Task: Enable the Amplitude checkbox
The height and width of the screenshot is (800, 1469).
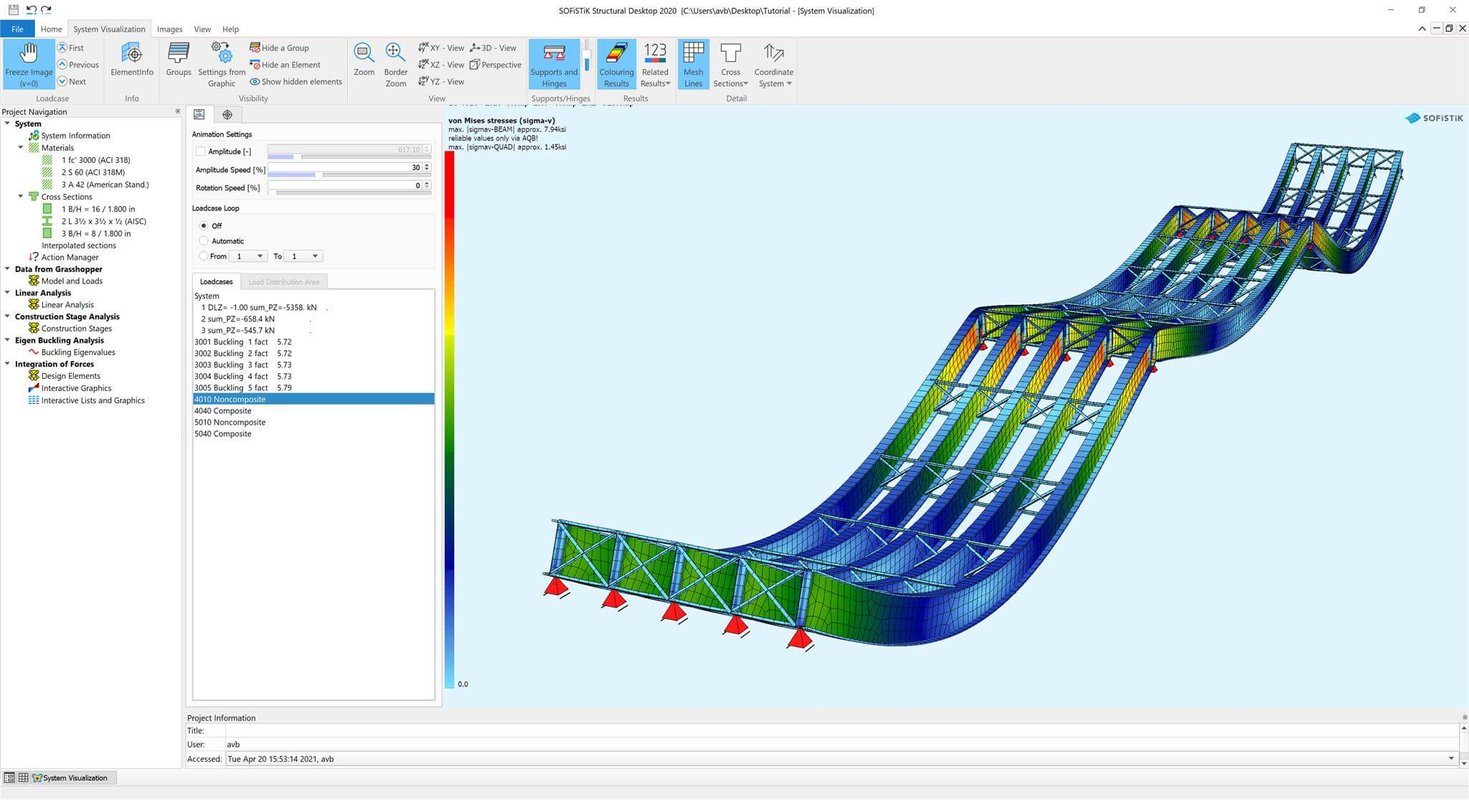Action: (x=201, y=151)
